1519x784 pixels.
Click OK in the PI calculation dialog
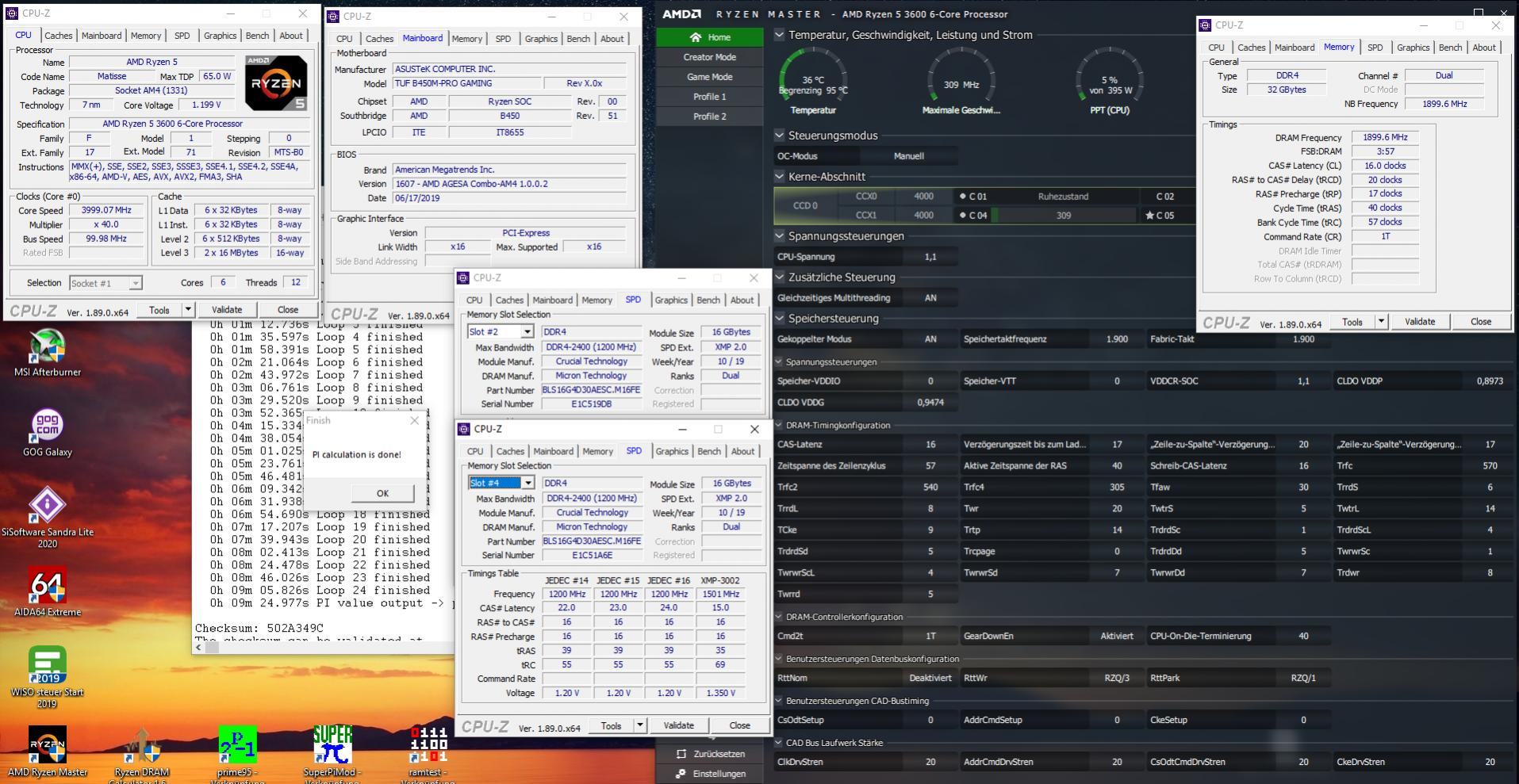[382, 493]
